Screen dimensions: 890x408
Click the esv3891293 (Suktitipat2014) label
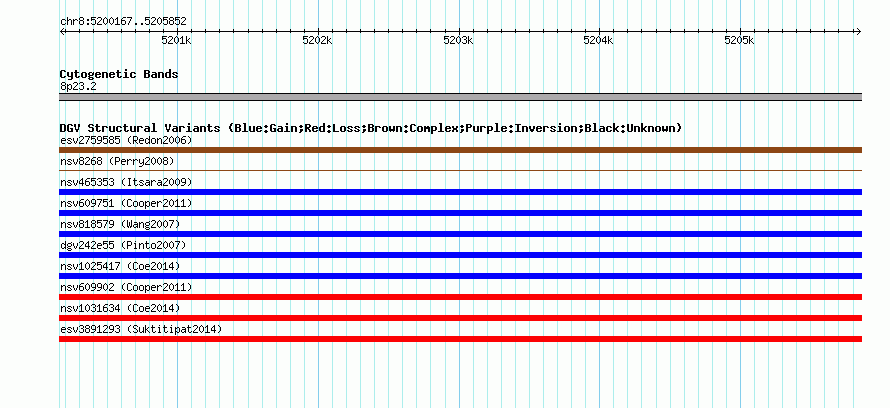(x=141, y=329)
